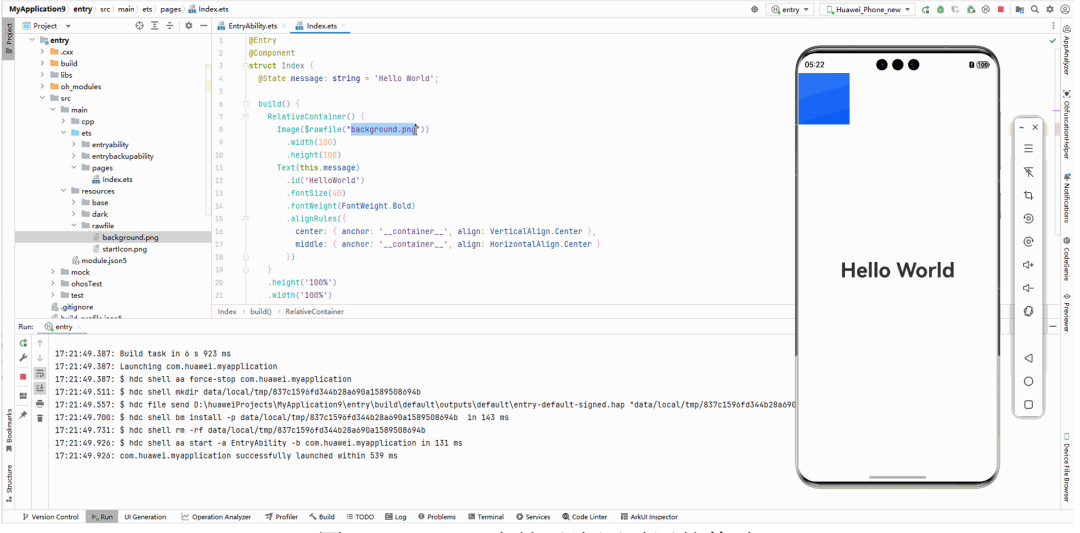Open the entry run configuration dropdown

(790, 9)
